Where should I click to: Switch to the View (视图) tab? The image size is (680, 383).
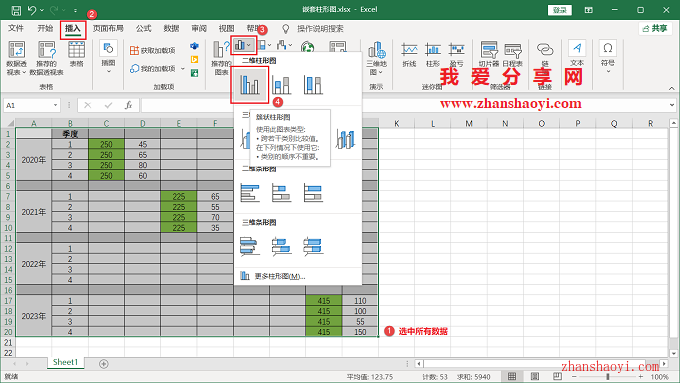coord(226,29)
